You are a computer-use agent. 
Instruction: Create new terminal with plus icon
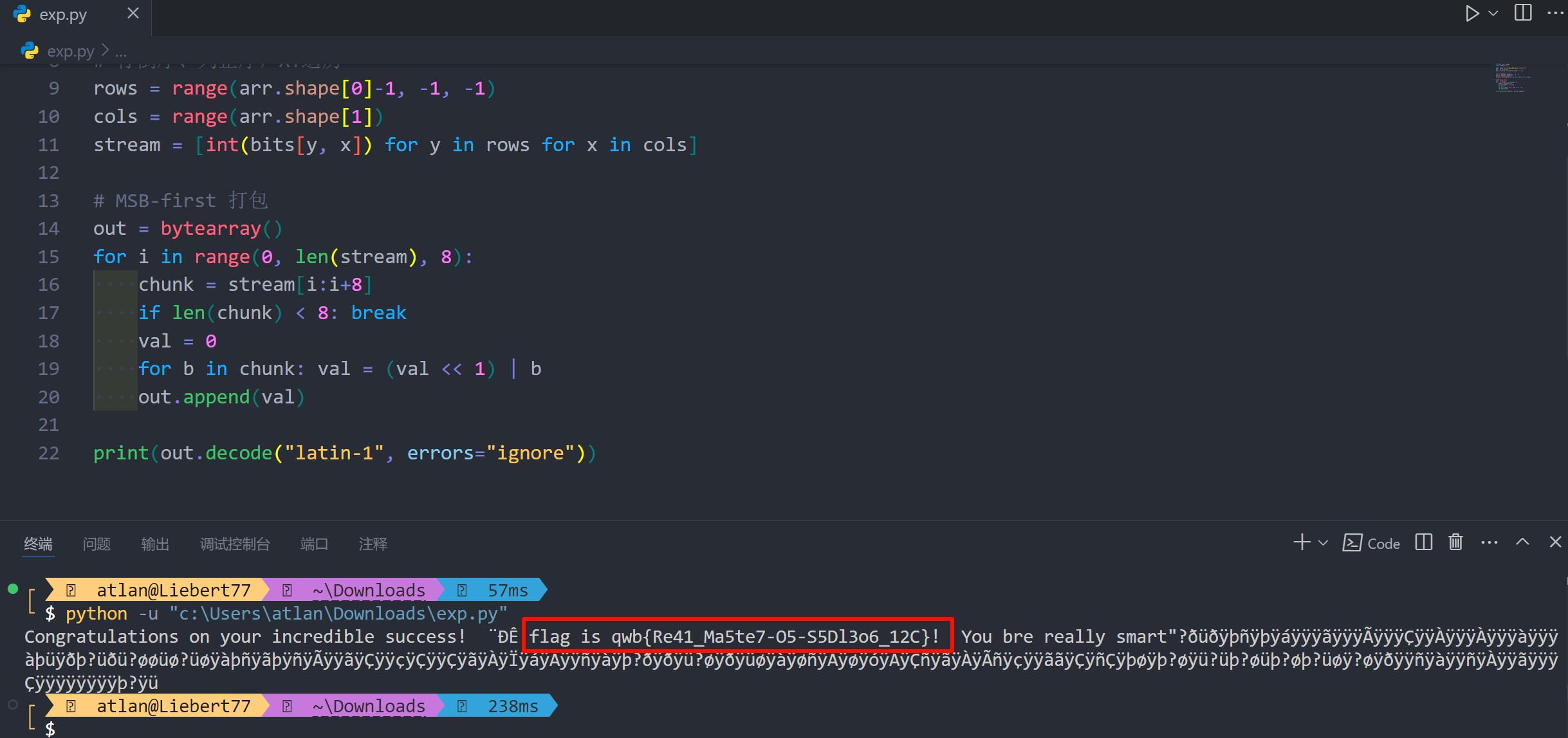tap(1302, 542)
